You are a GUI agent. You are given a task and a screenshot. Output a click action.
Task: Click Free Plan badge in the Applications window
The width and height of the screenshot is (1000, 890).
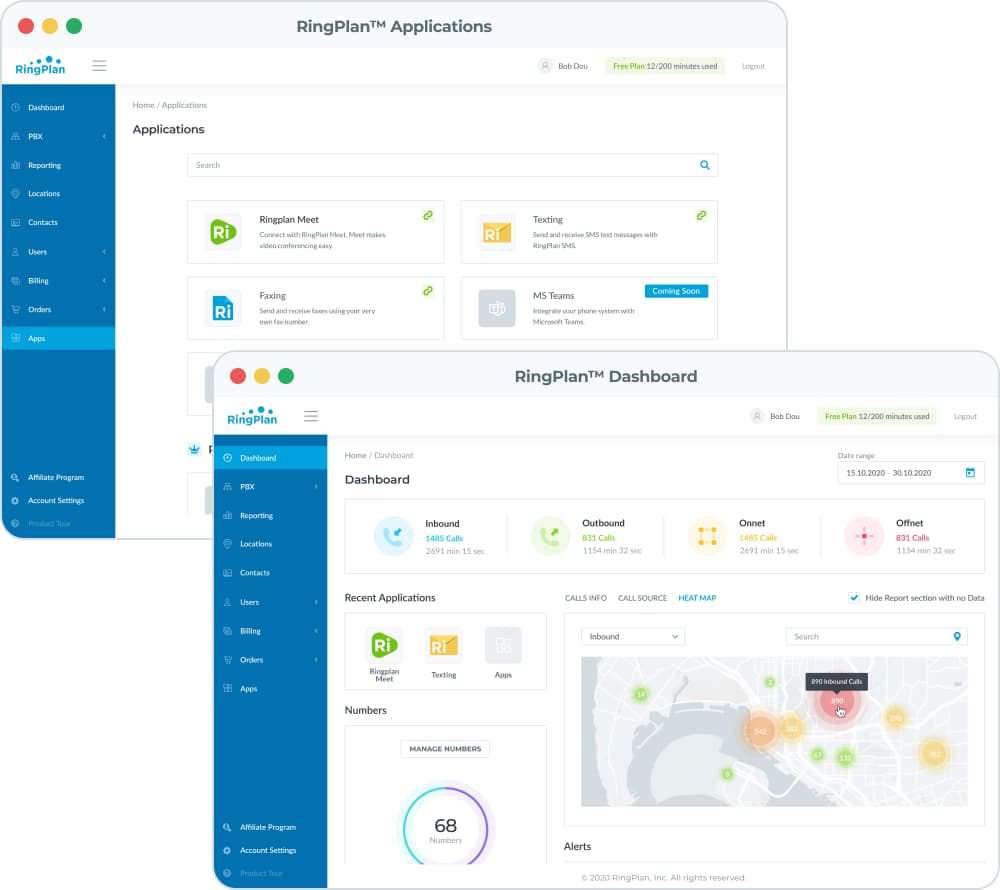coord(665,66)
